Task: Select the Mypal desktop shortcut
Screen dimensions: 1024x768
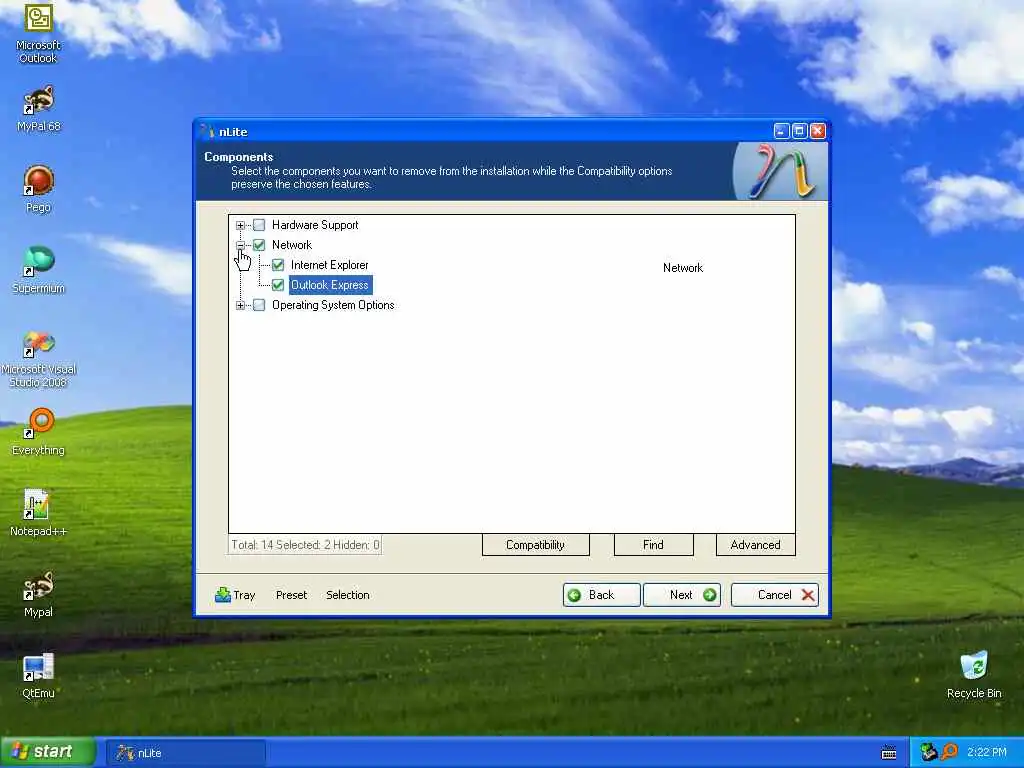Action: point(38,594)
